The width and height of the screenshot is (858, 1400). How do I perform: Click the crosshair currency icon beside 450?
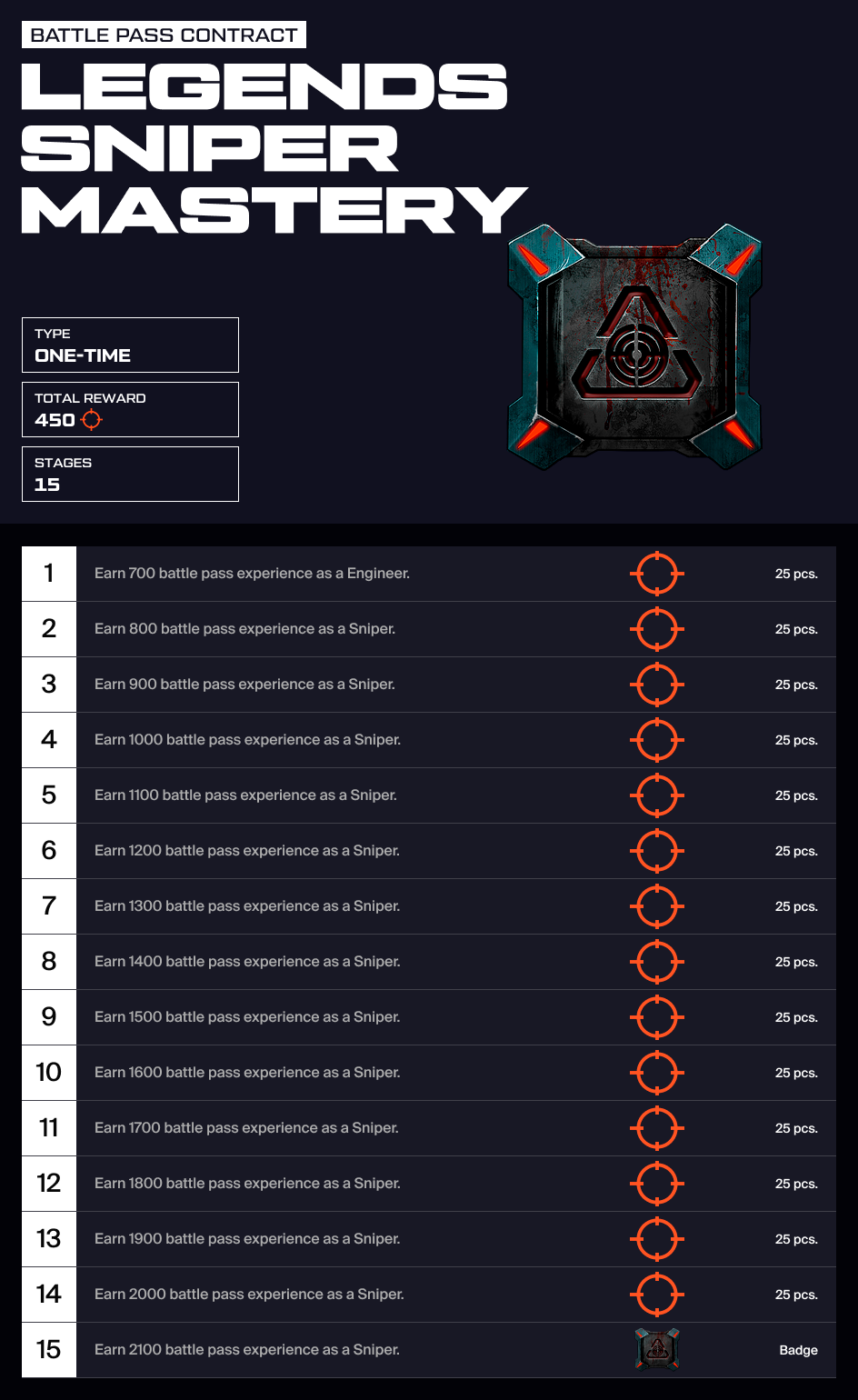[x=92, y=420]
